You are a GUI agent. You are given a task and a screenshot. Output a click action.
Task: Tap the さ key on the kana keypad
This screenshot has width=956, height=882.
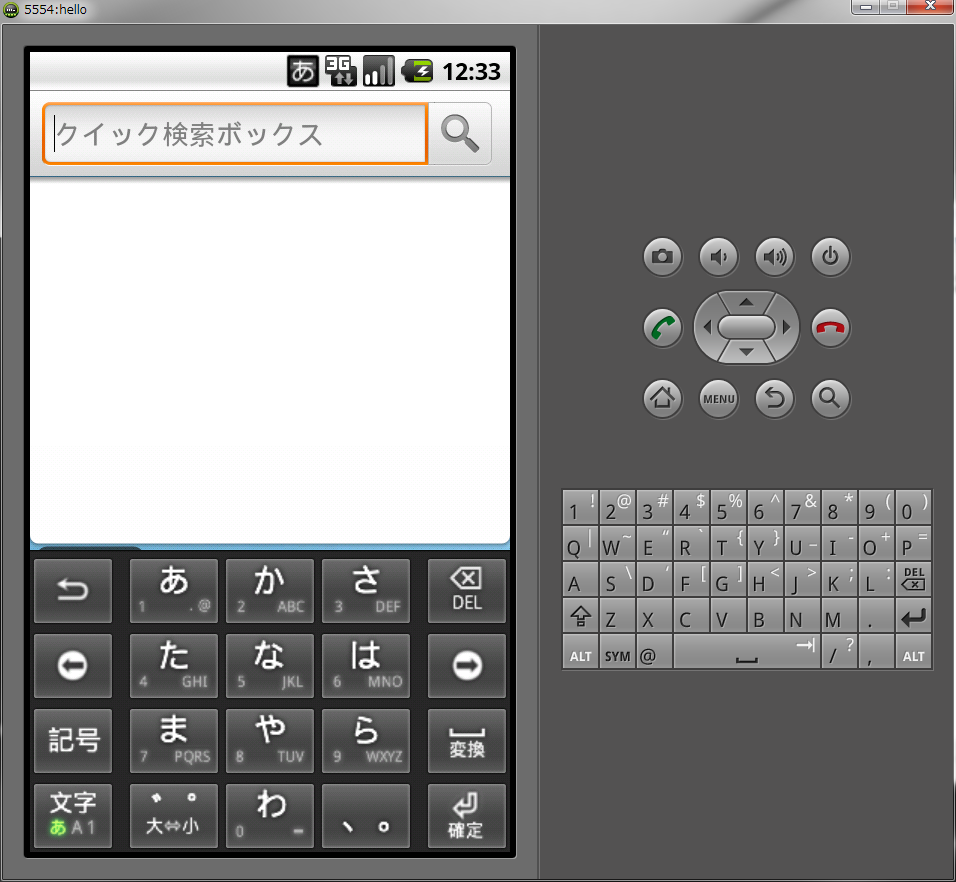(x=366, y=591)
